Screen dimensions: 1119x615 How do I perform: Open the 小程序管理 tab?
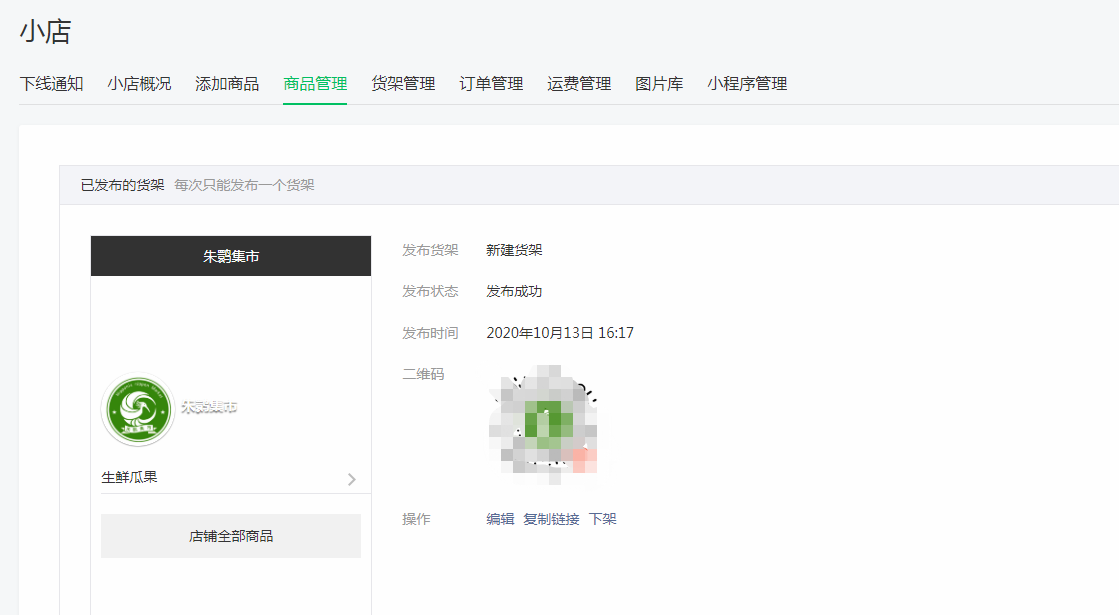pos(747,84)
